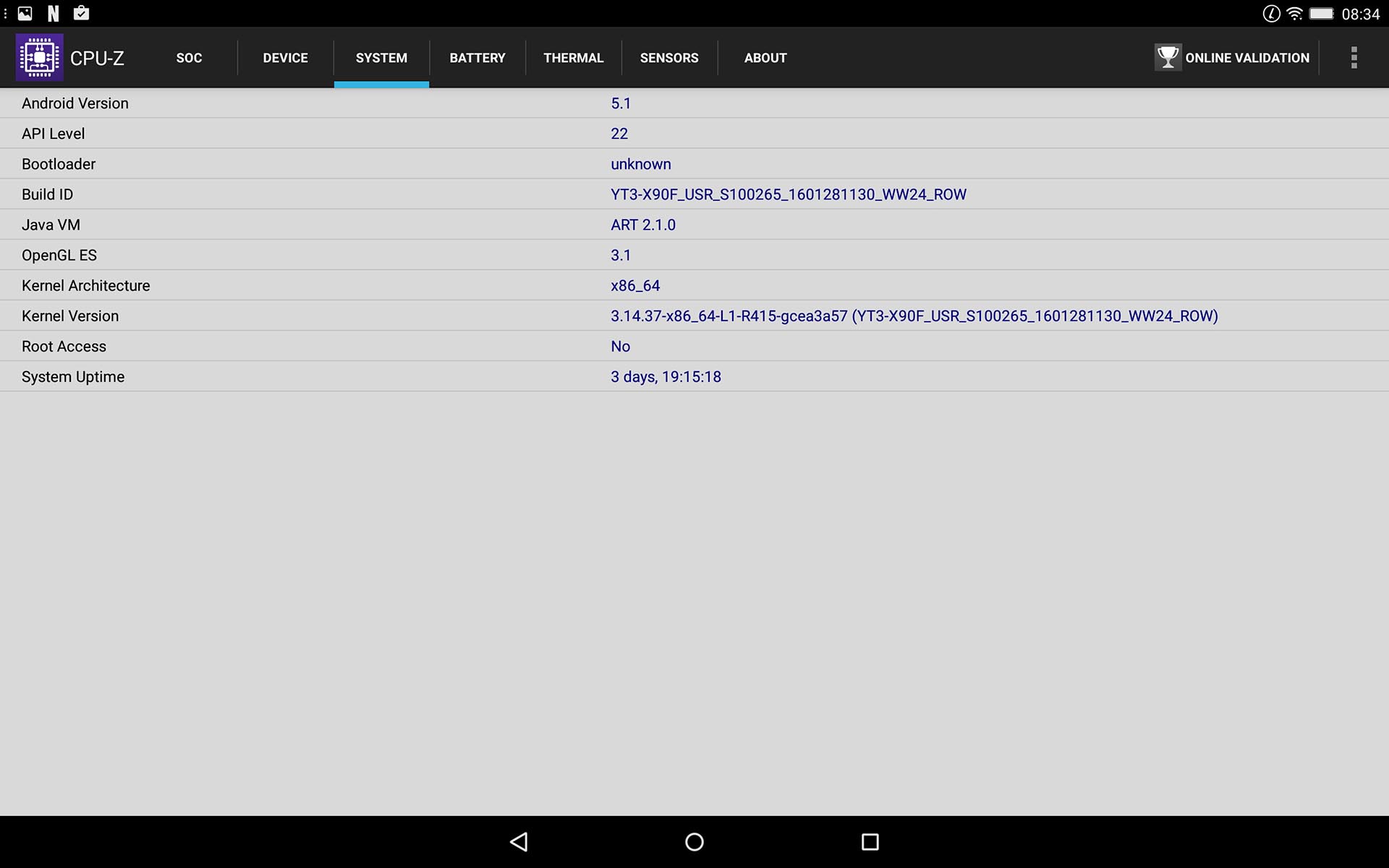This screenshot has height=868, width=1389.
Task: Switch to the SENSORS tab
Action: click(x=669, y=58)
